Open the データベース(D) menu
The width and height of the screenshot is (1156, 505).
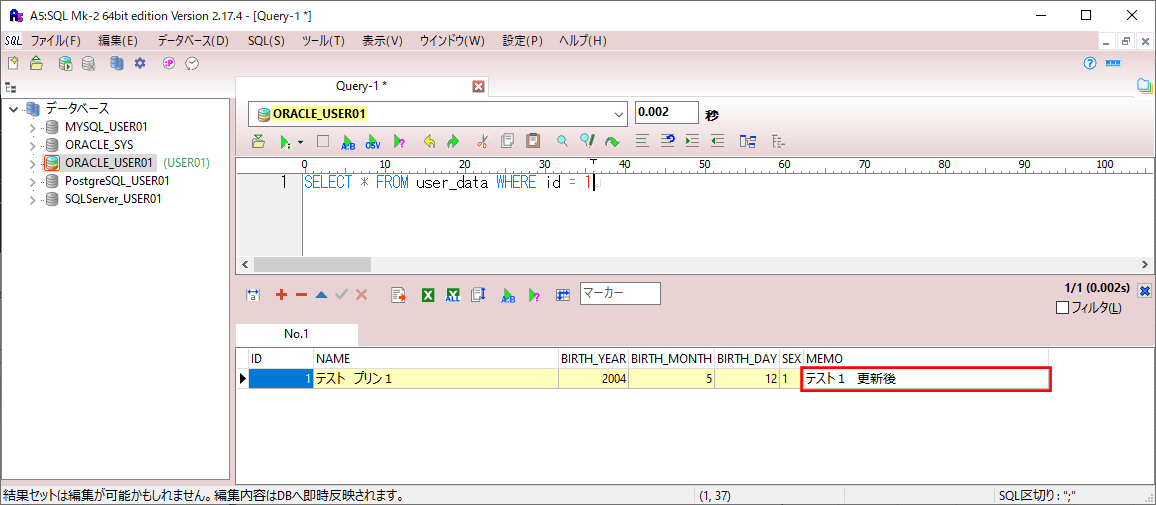point(192,41)
